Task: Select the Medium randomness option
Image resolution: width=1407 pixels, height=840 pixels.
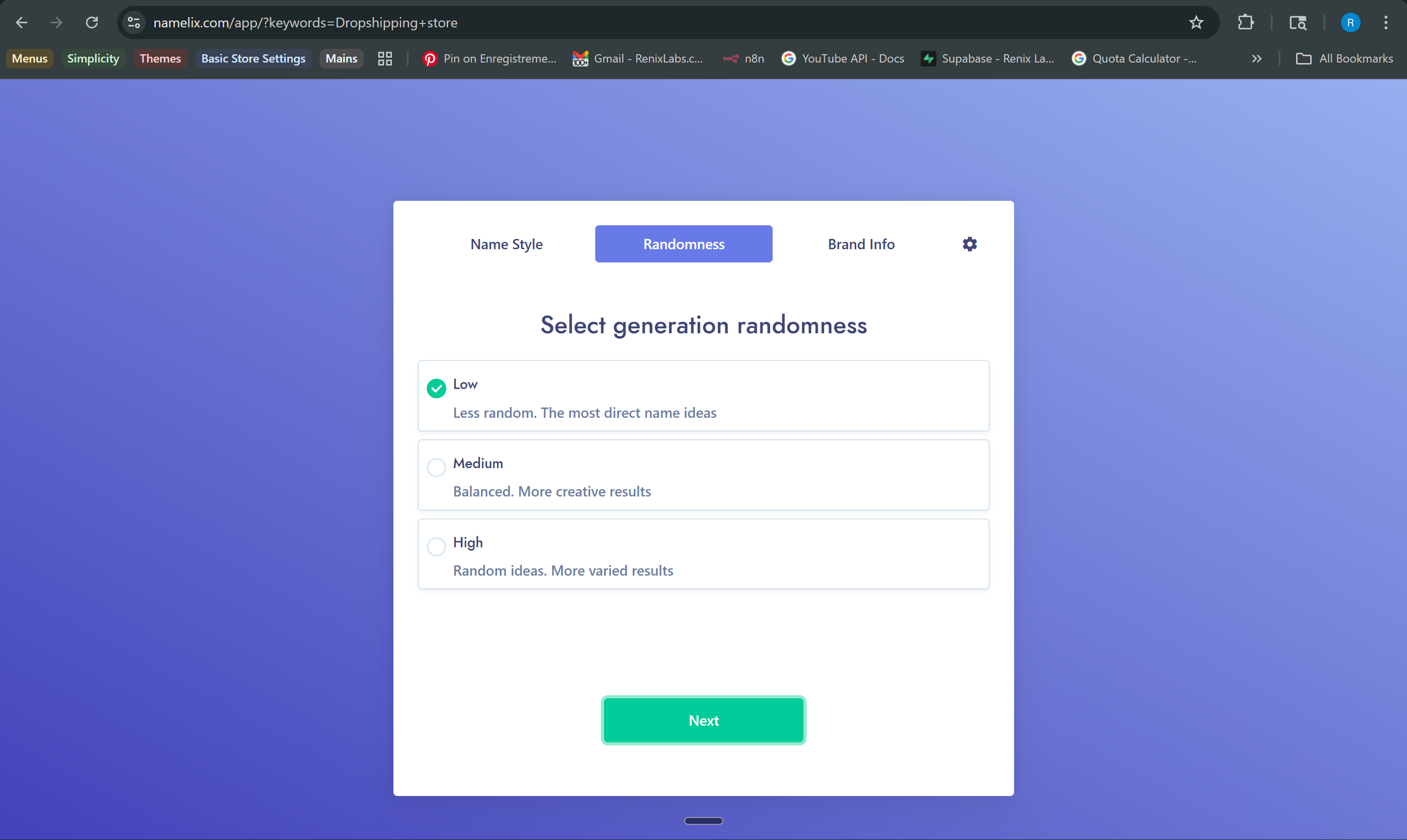Action: [436, 467]
